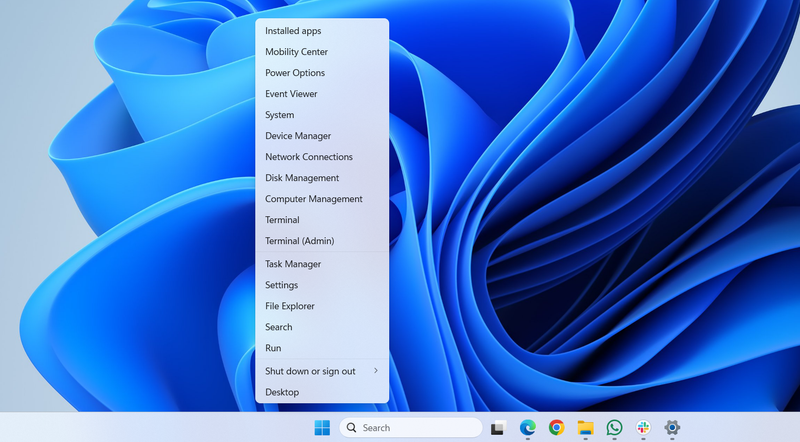Switch to WhatsApp in the taskbar

614,428
